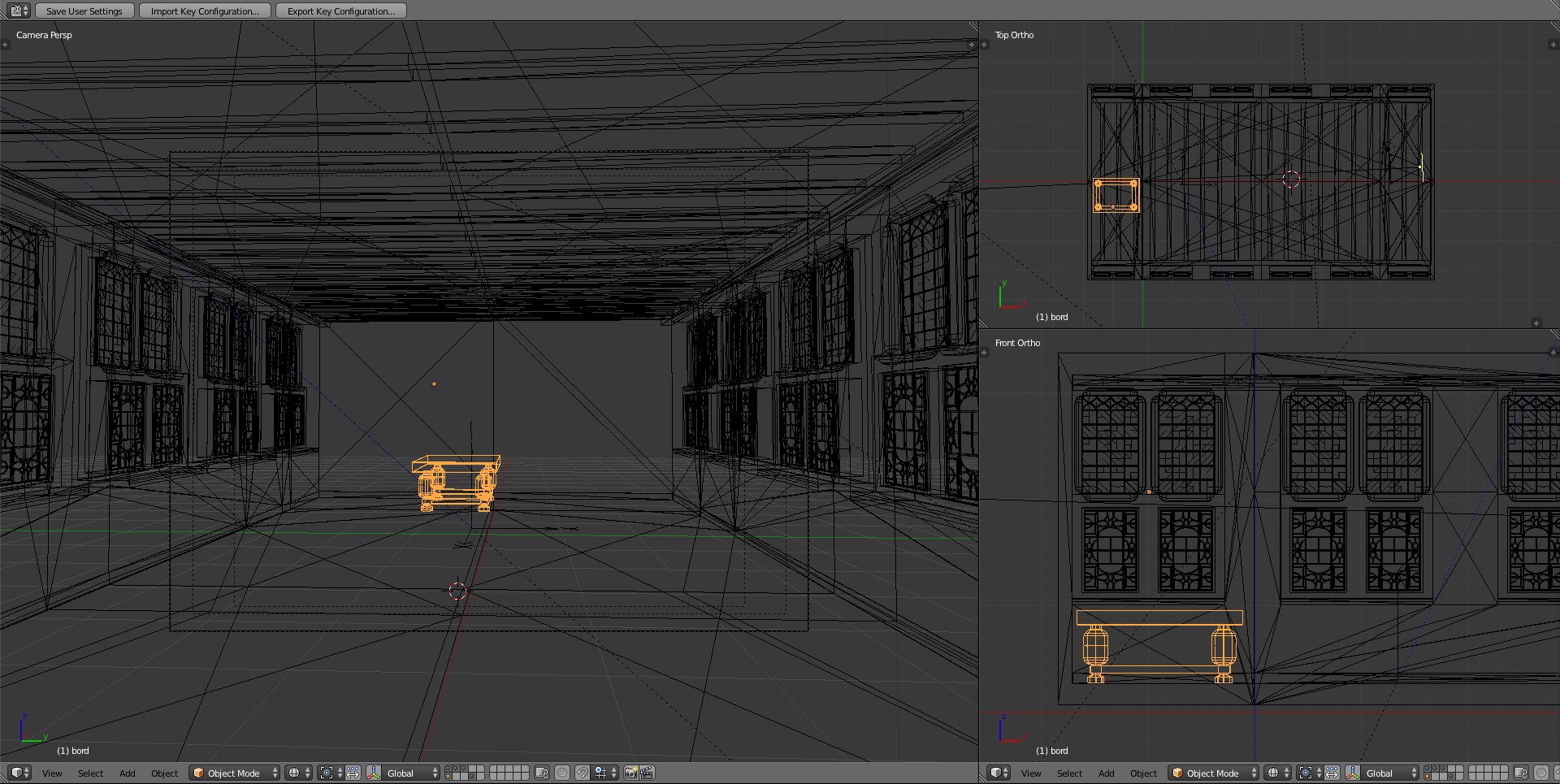The width and height of the screenshot is (1560, 784).
Task: Click orange lamp dot in Camera Persp viewport
Action: [x=434, y=383]
